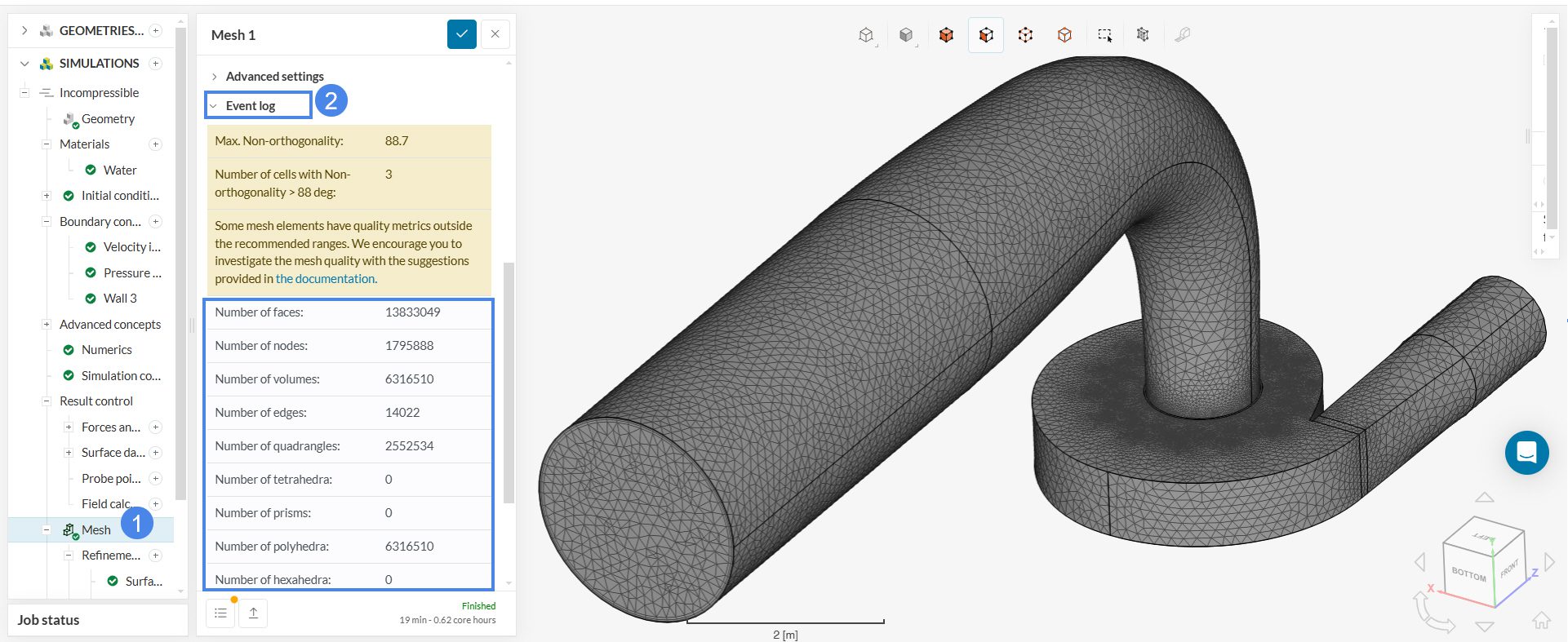Collapse the SIMULATIONS tree section
Image resolution: width=1568 pixels, height=642 pixels.
[x=24, y=64]
